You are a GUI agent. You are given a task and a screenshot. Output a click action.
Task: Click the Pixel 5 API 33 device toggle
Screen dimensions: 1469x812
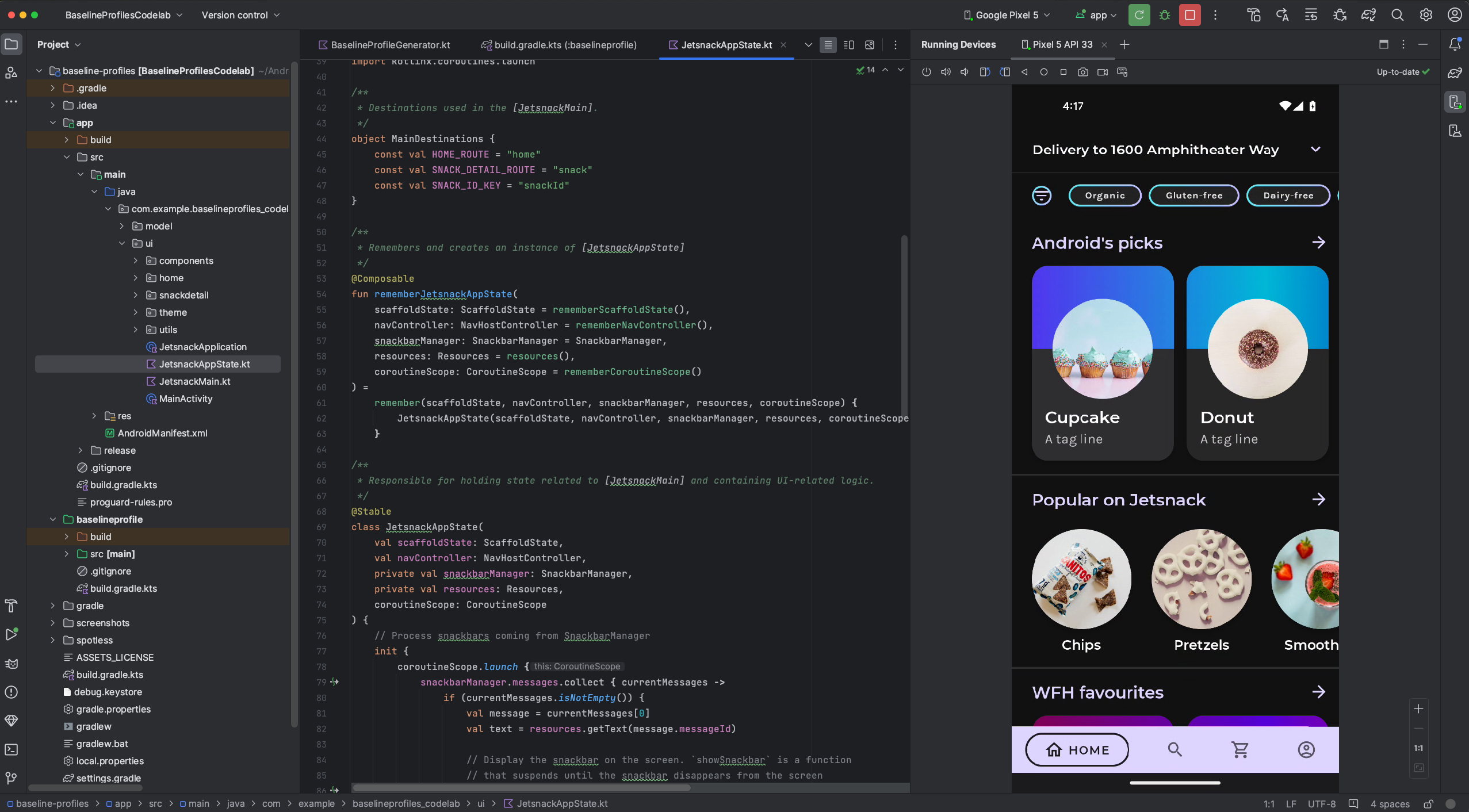[x=1063, y=45]
